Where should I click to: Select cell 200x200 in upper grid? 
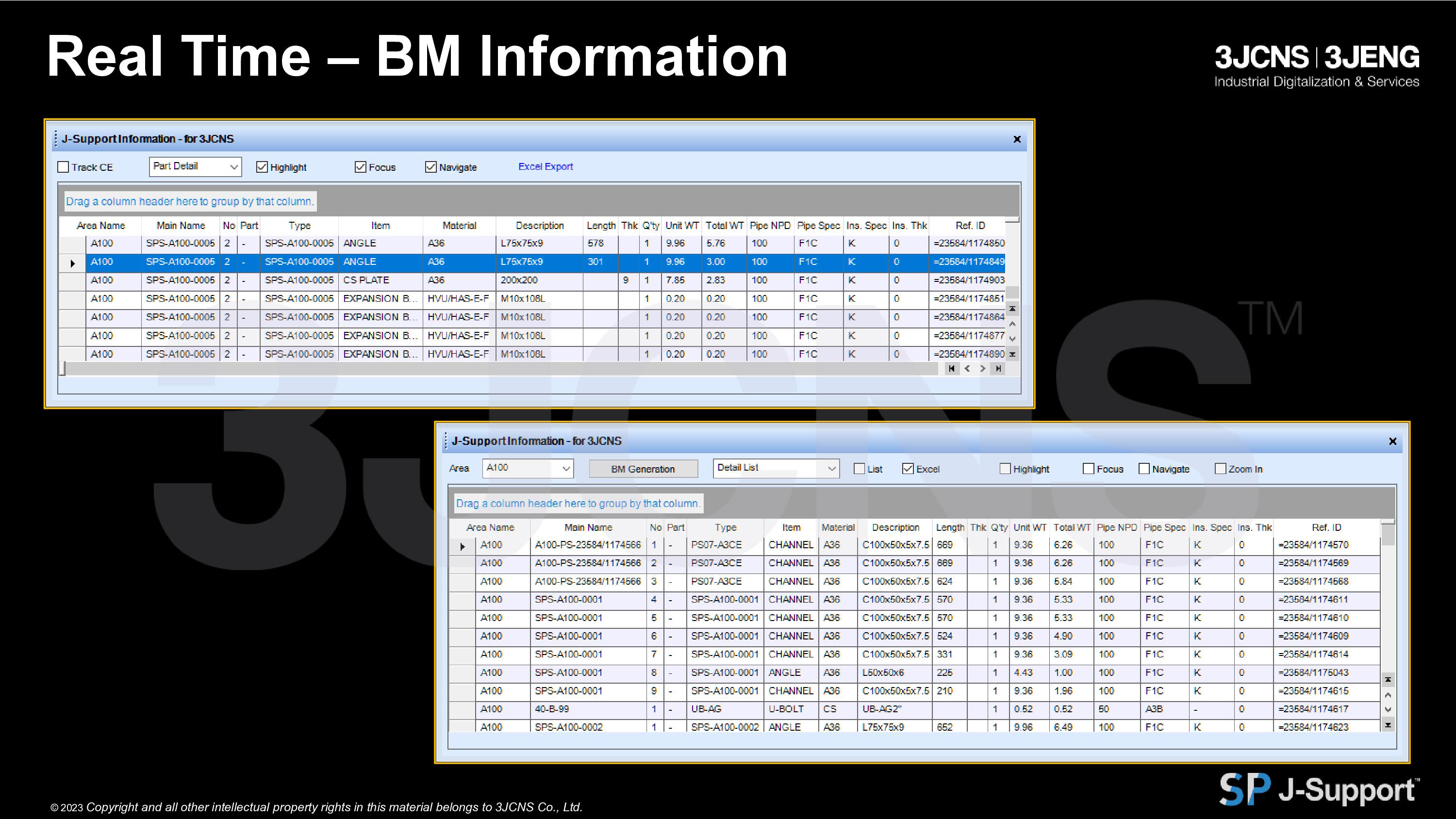click(539, 280)
